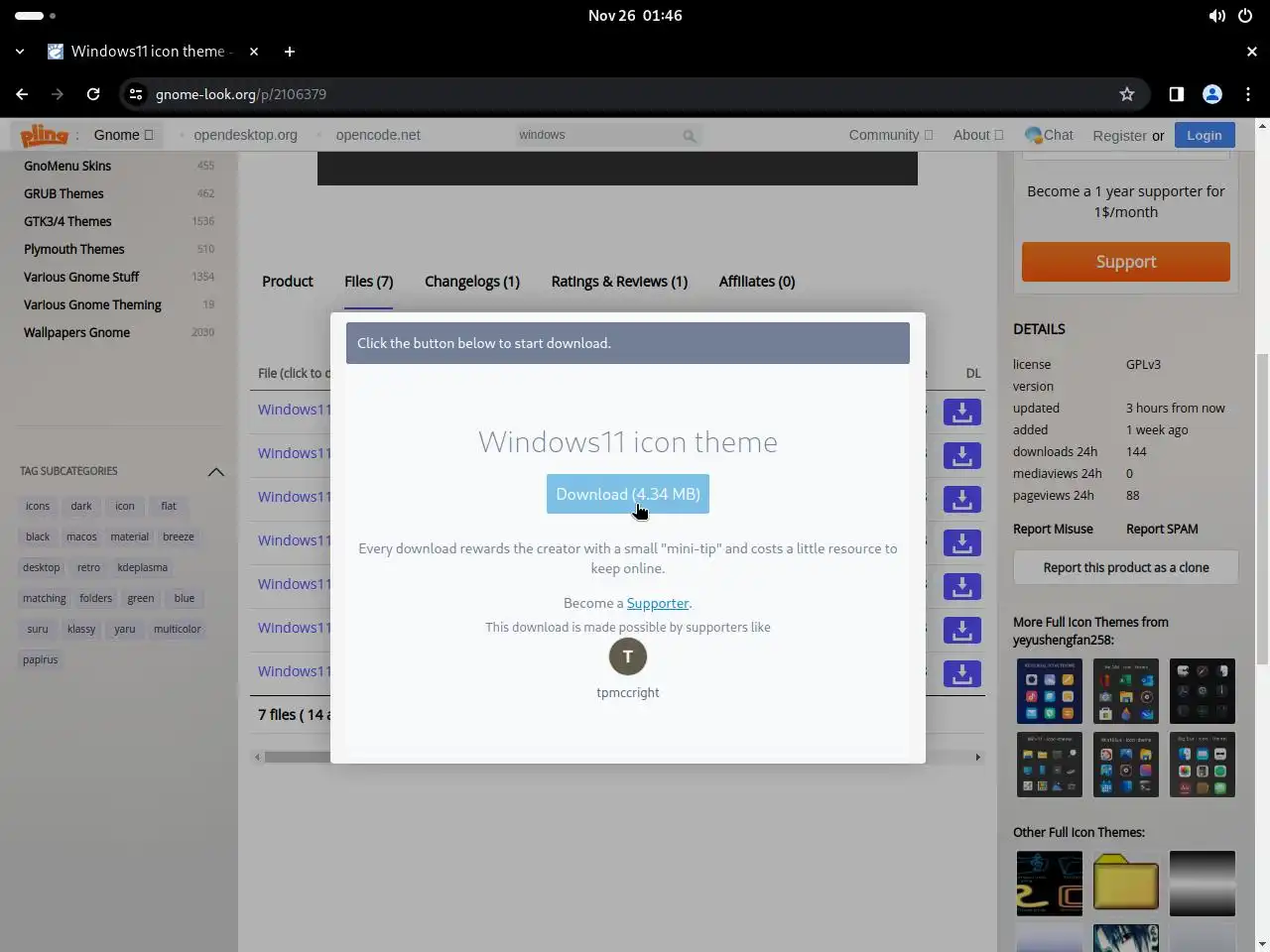This screenshot has width=1270, height=952.
Task: Click the Supporter link in dialog
Action: coord(658,603)
